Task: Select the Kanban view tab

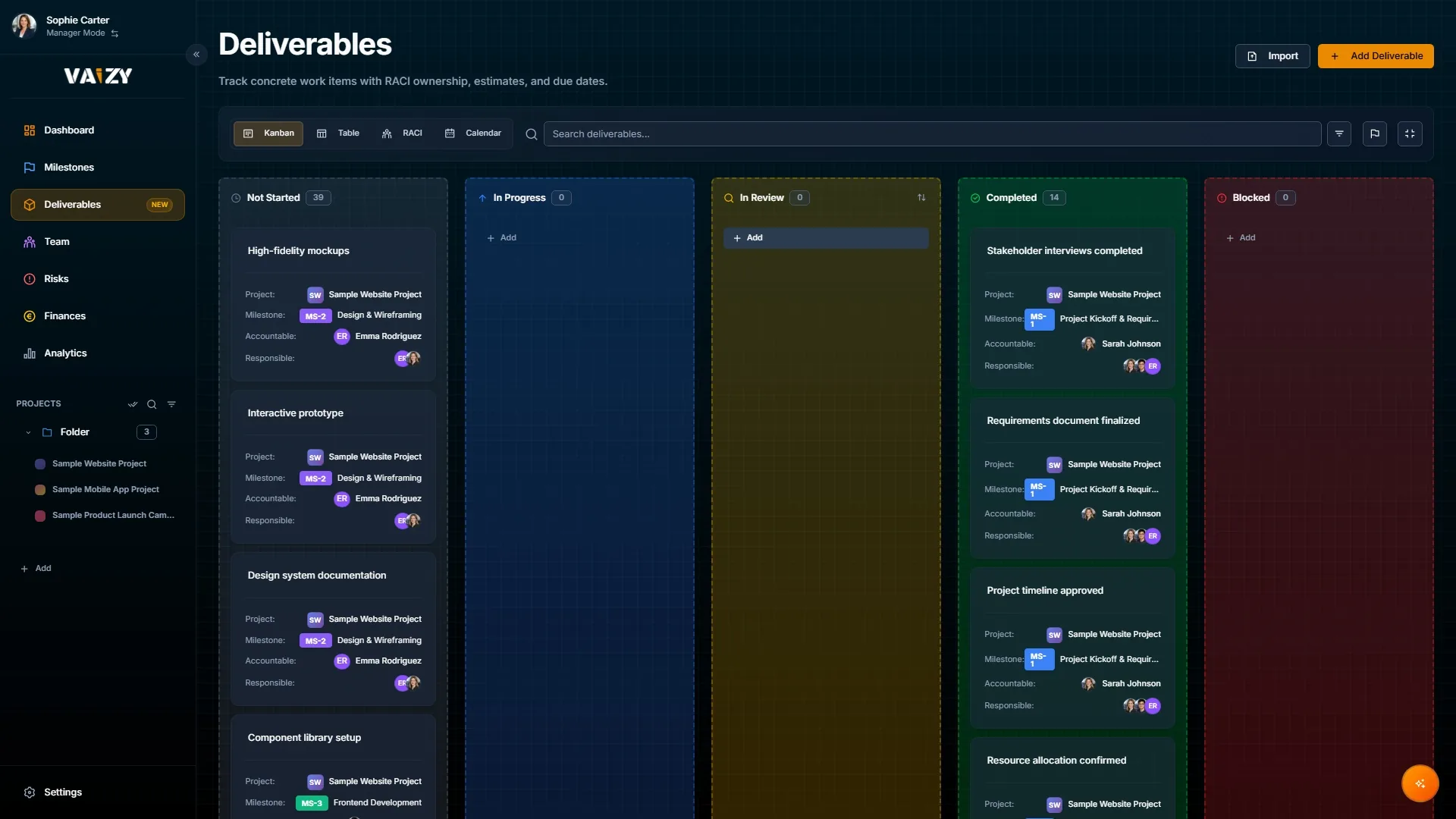Action: click(x=268, y=133)
